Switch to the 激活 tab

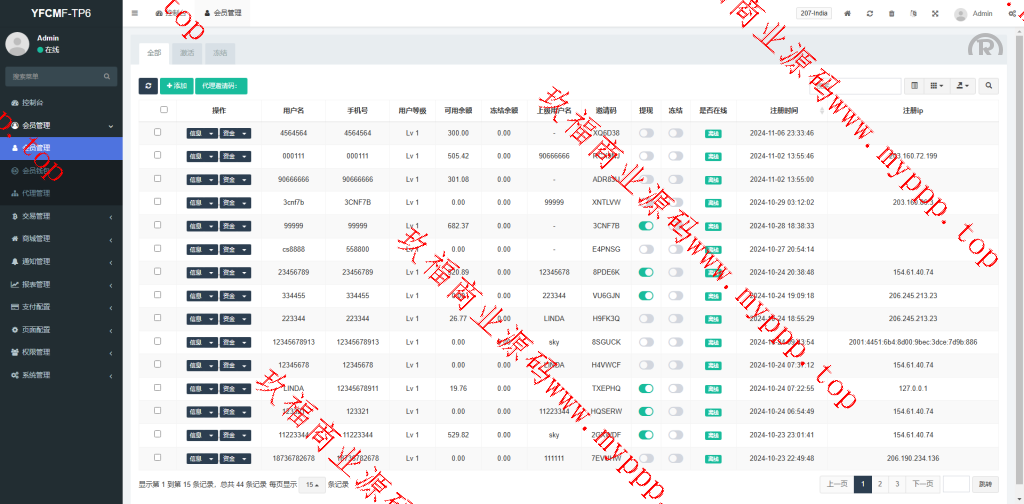(x=187, y=51)
